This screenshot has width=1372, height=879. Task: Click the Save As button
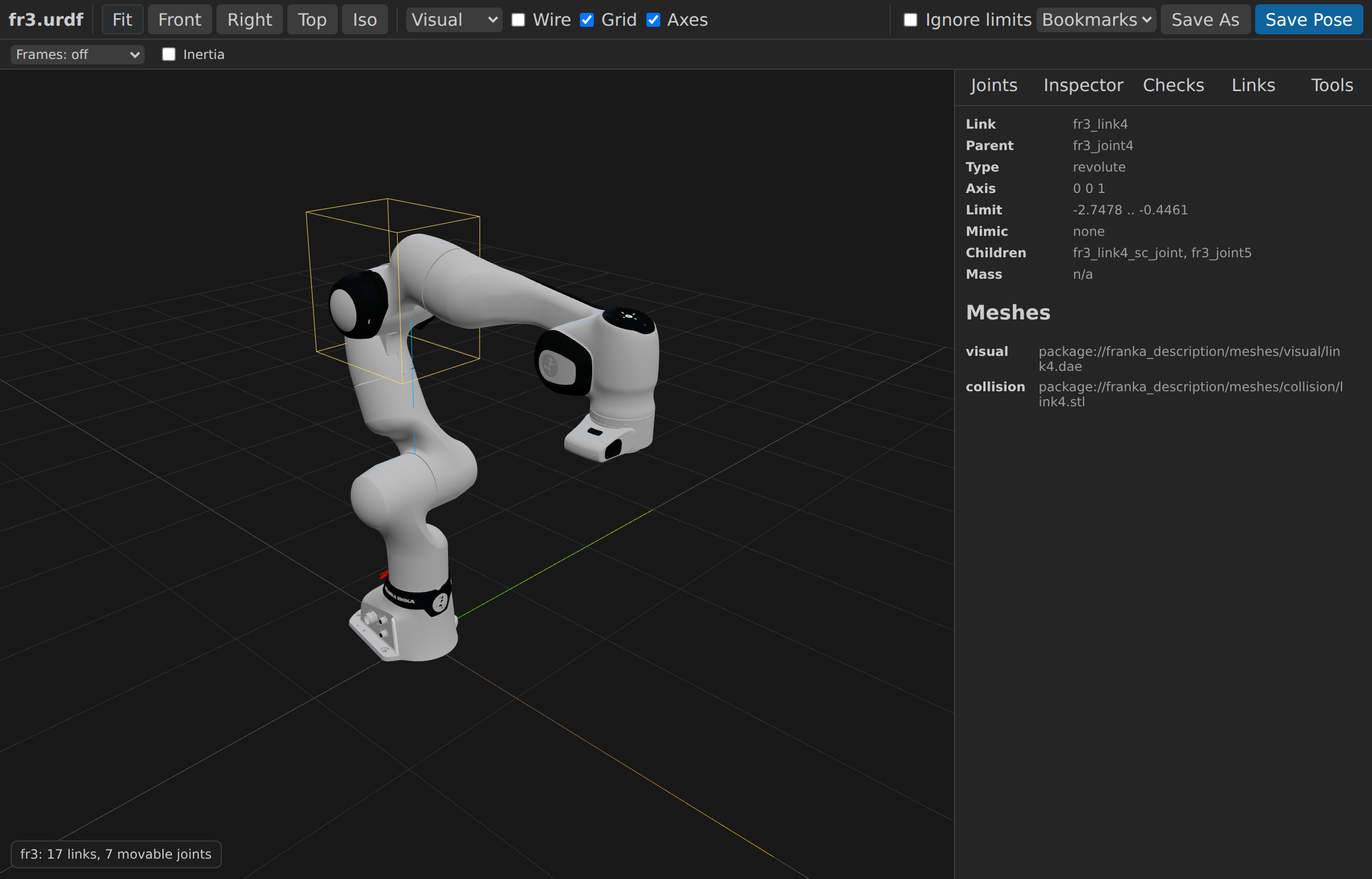click(1205, 19)
